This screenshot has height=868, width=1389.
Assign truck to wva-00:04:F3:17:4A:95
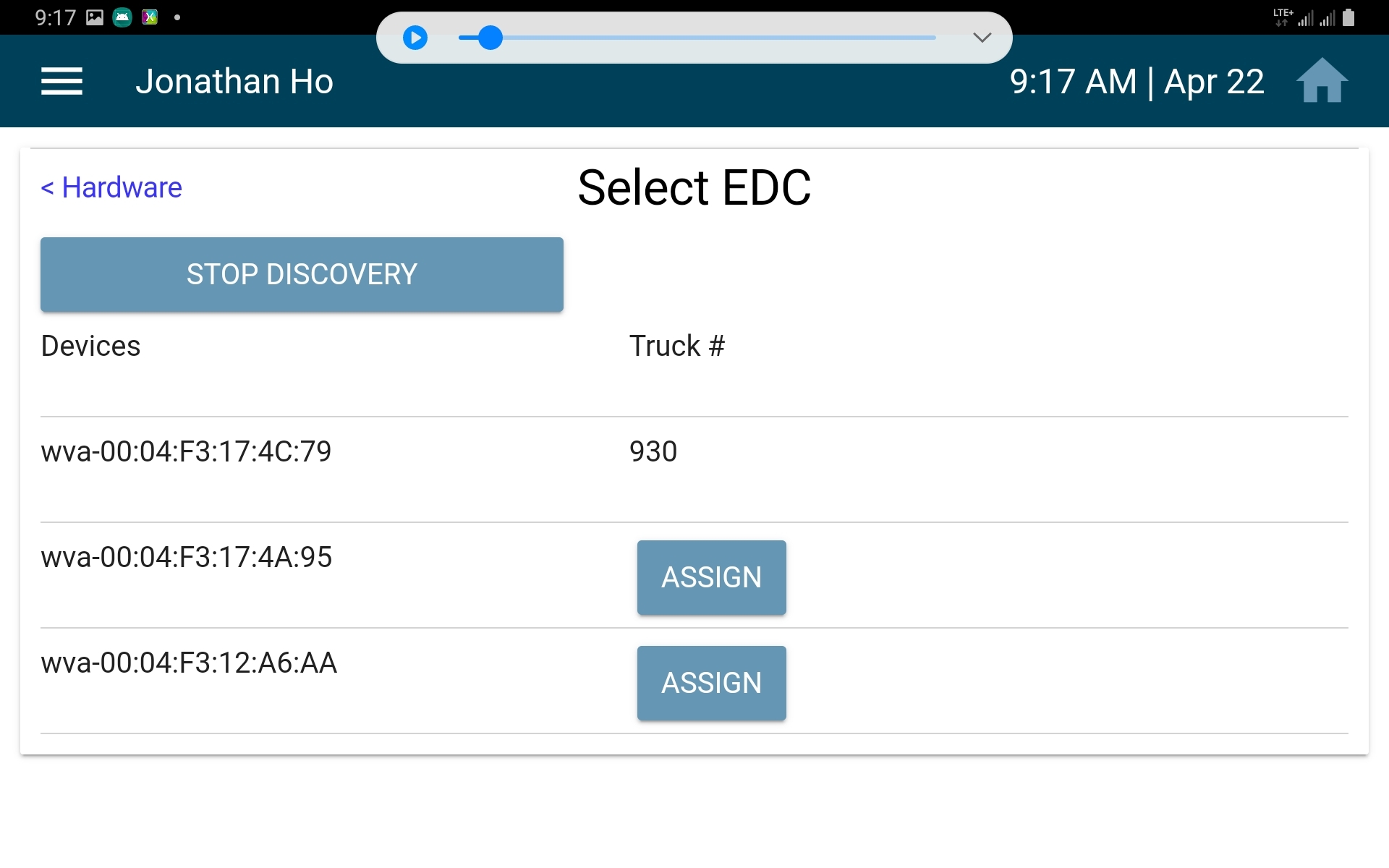pyautogui.click(x=711, y=577)
